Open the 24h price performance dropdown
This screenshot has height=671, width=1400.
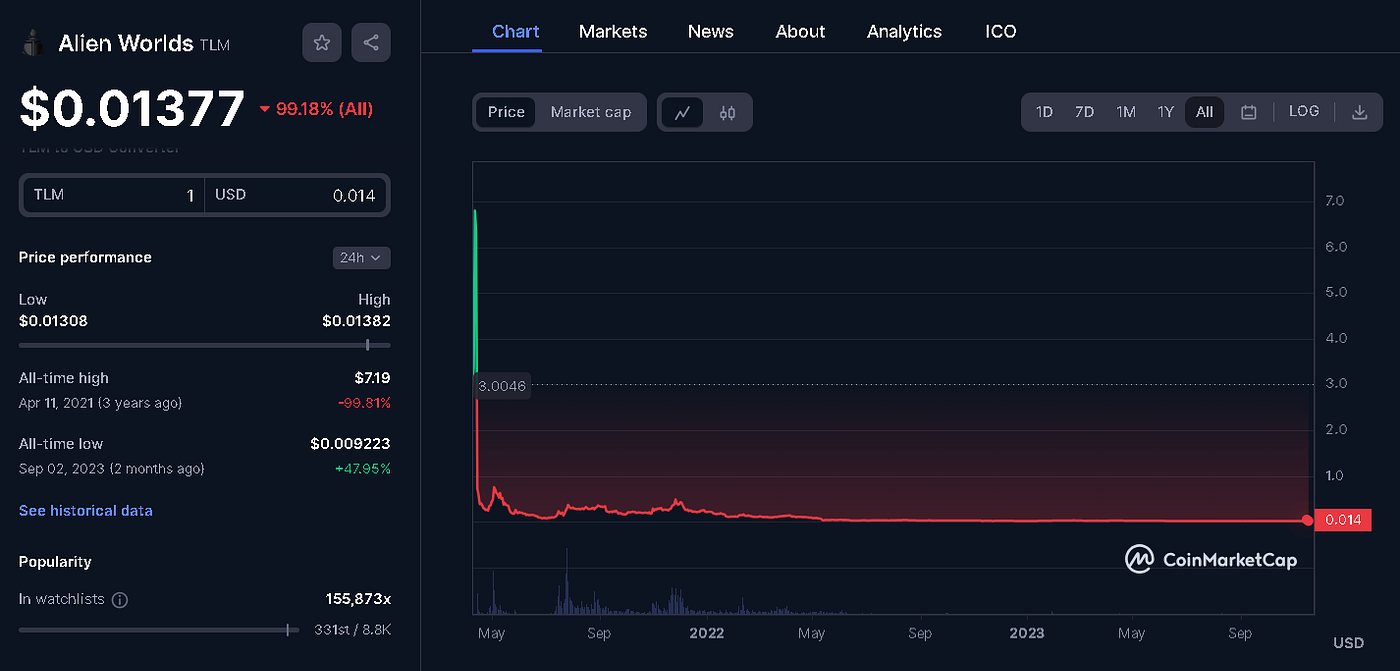point(361,258)
